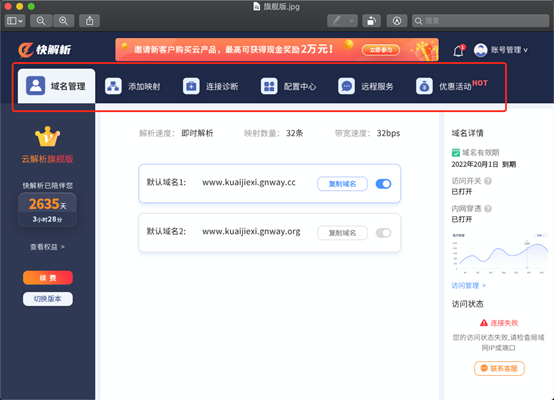
Task: Open the sidebar view menu in Preview
Action: pos(14,21)
